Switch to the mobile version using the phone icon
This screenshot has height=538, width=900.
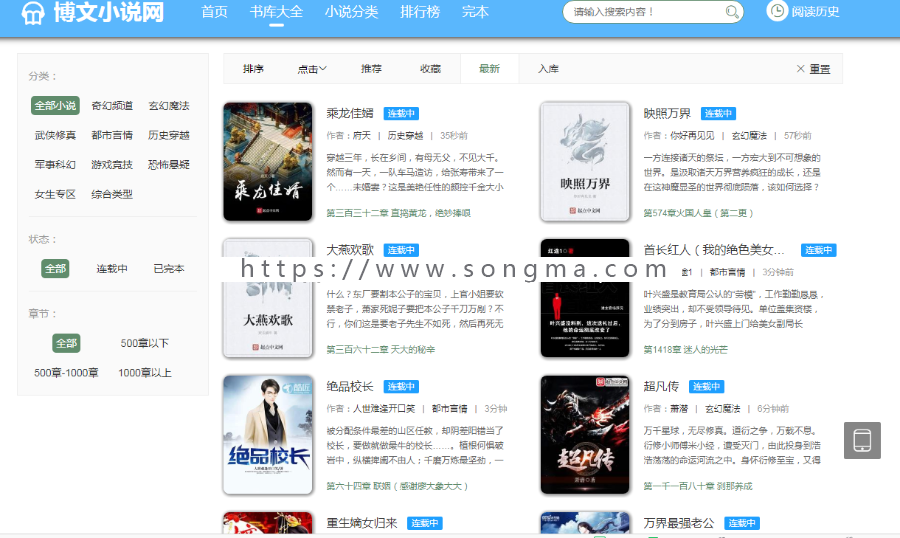coord(862,440)
